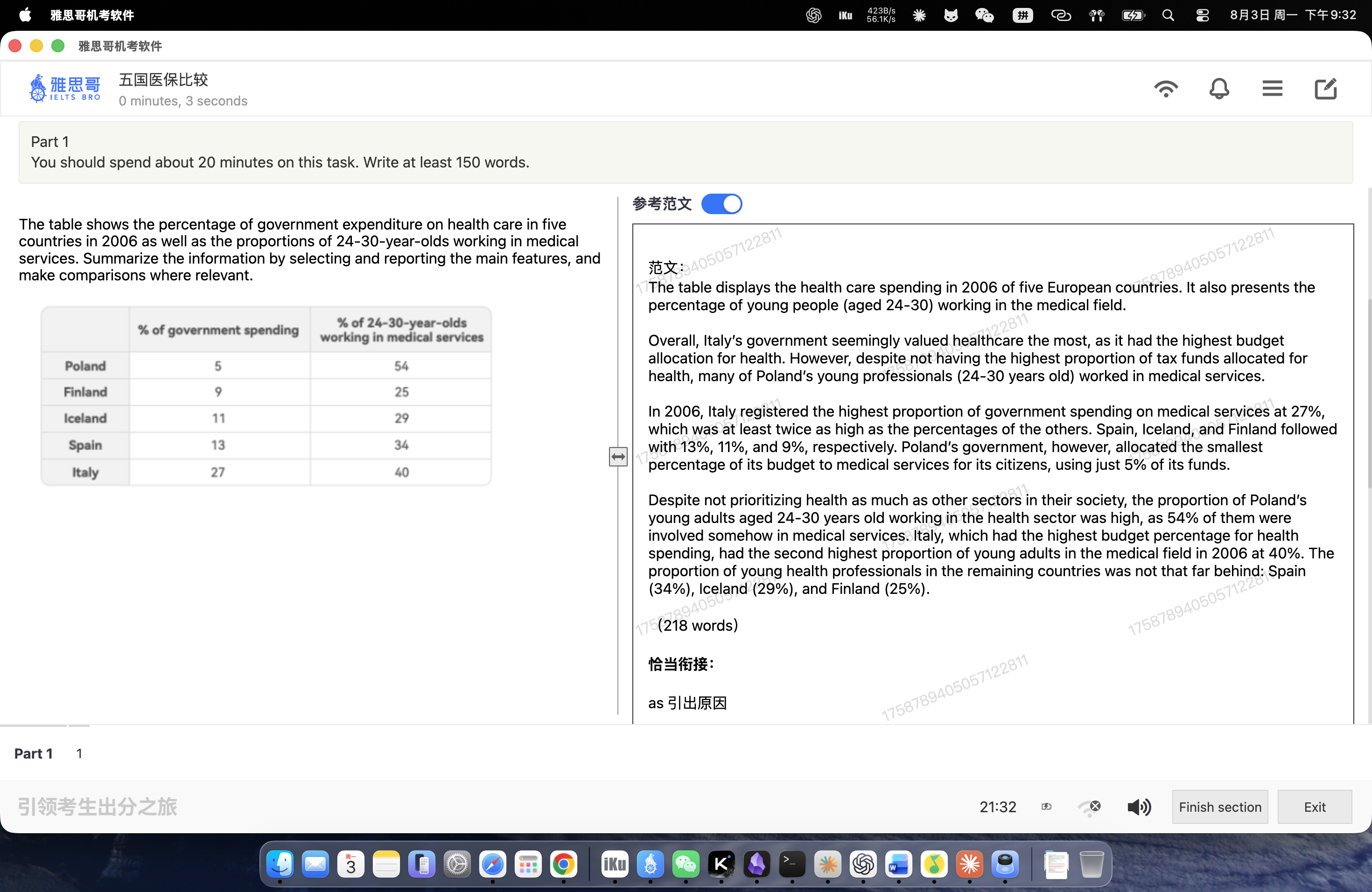This screenshot has height=892, width=1372.
Task: Click the Wi-Fi icon in the app header
Action: (1166, 89)
